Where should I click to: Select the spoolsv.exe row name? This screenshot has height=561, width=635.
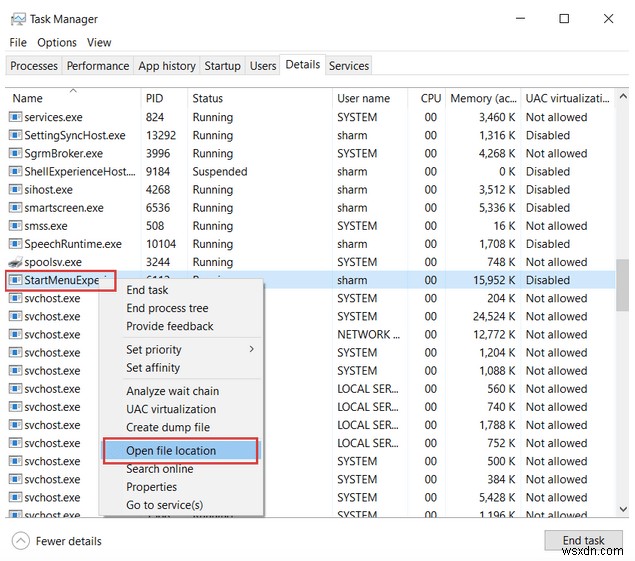53,262
